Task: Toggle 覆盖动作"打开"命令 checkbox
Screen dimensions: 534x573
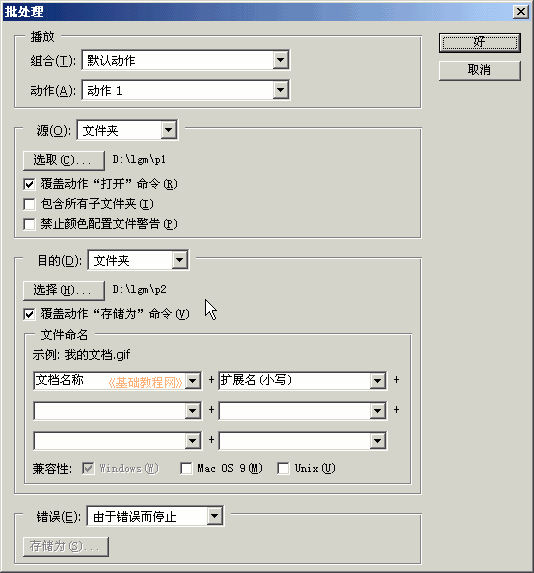Action: [29, 184]
